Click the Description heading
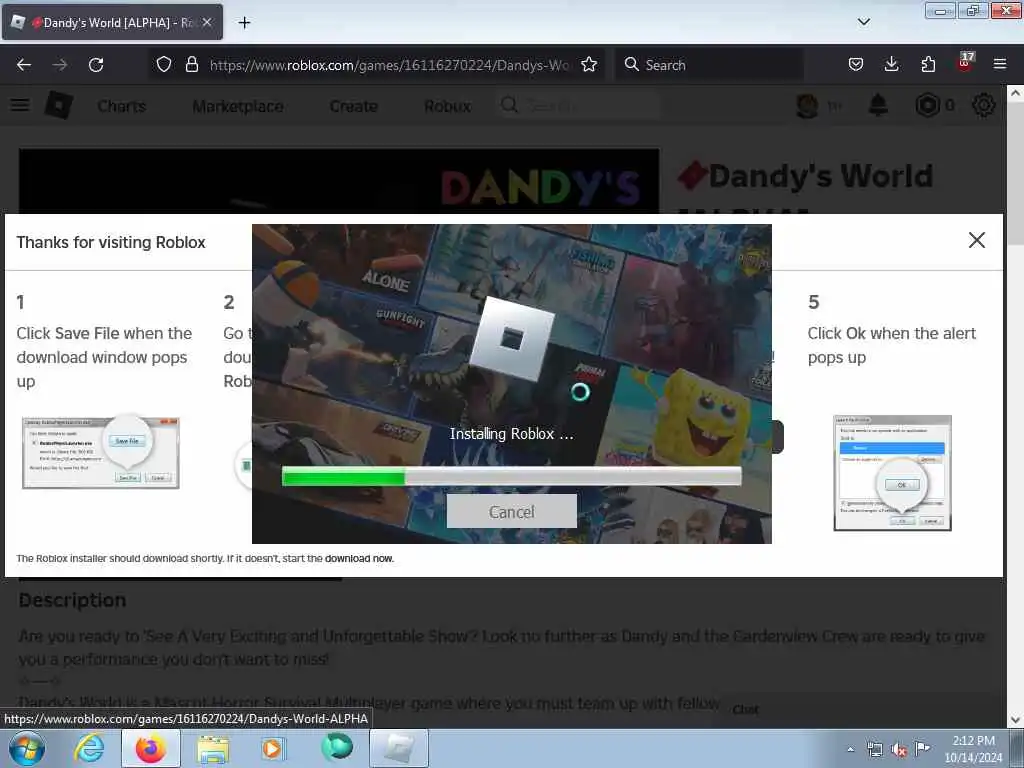The image size is (1024, 768). pyautogui.click(x=72, y=600)
